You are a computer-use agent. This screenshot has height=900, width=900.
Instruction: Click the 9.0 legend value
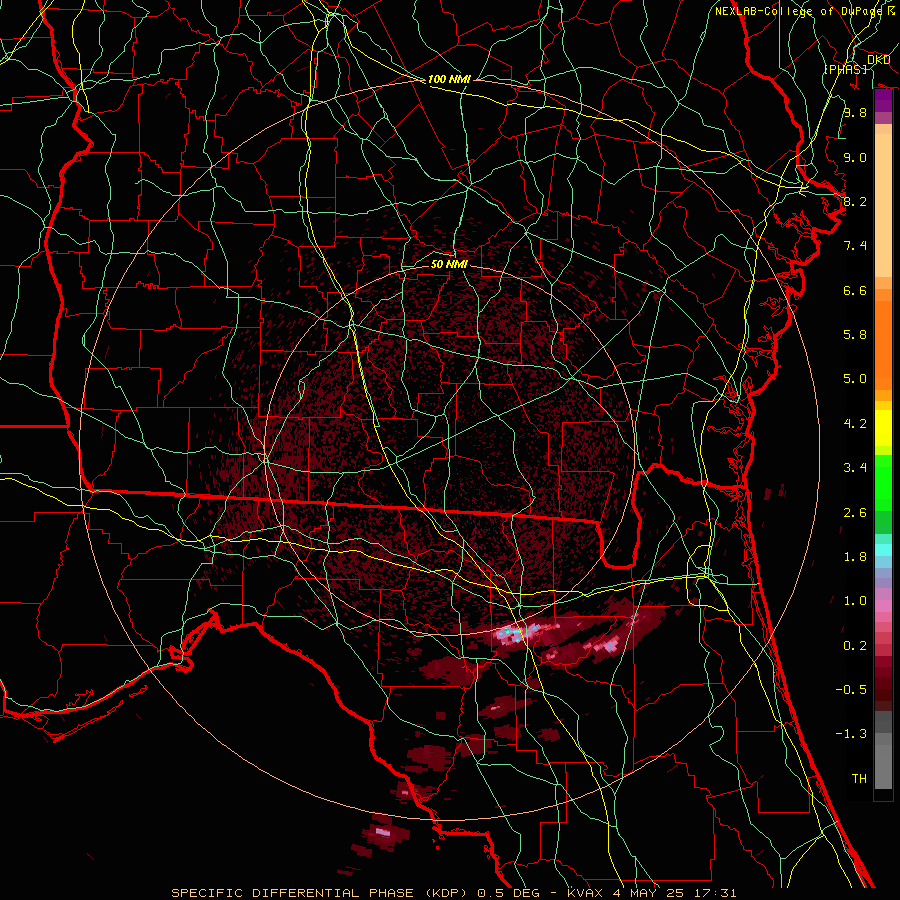point(855,157)
